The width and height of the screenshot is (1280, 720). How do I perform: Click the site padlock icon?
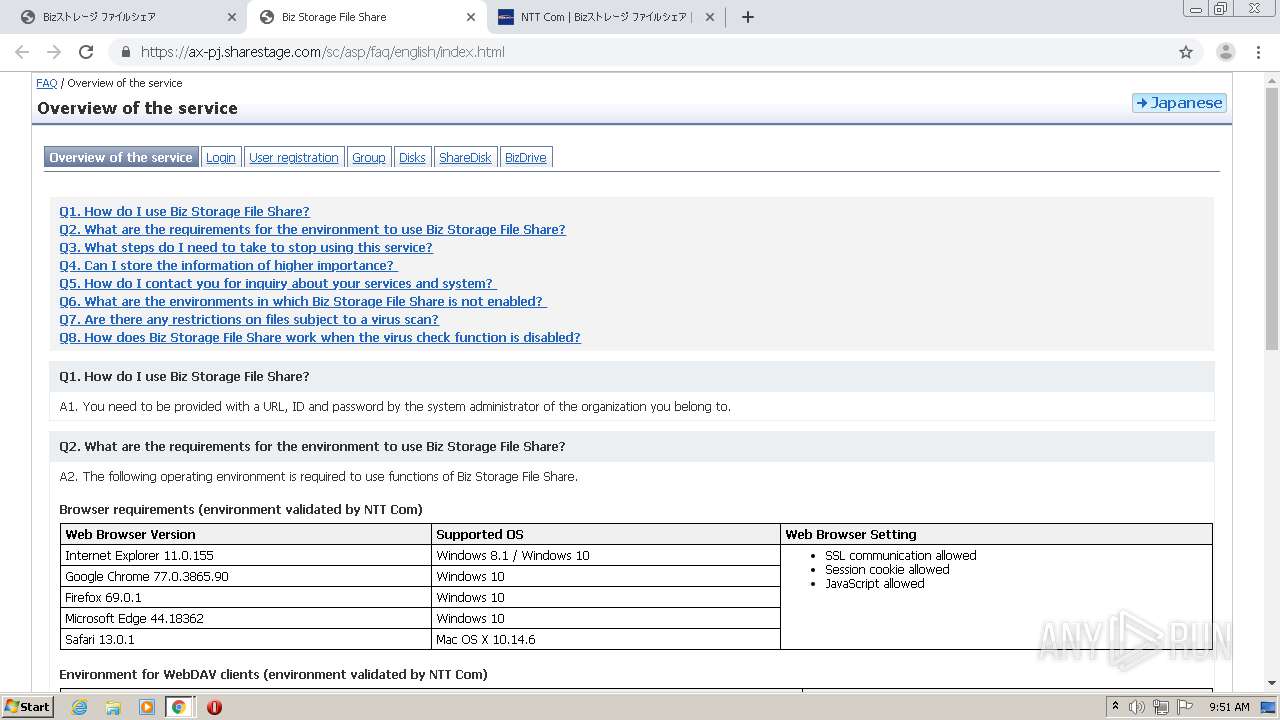point(125,52)
